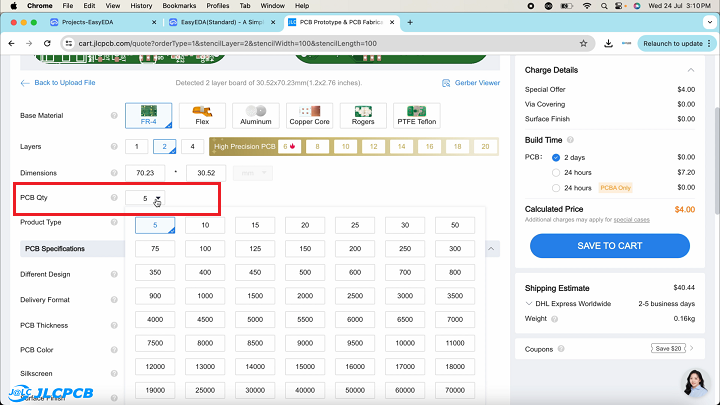720x405 pixels.
Task: Select Flex base material
Action: [202, 115]
